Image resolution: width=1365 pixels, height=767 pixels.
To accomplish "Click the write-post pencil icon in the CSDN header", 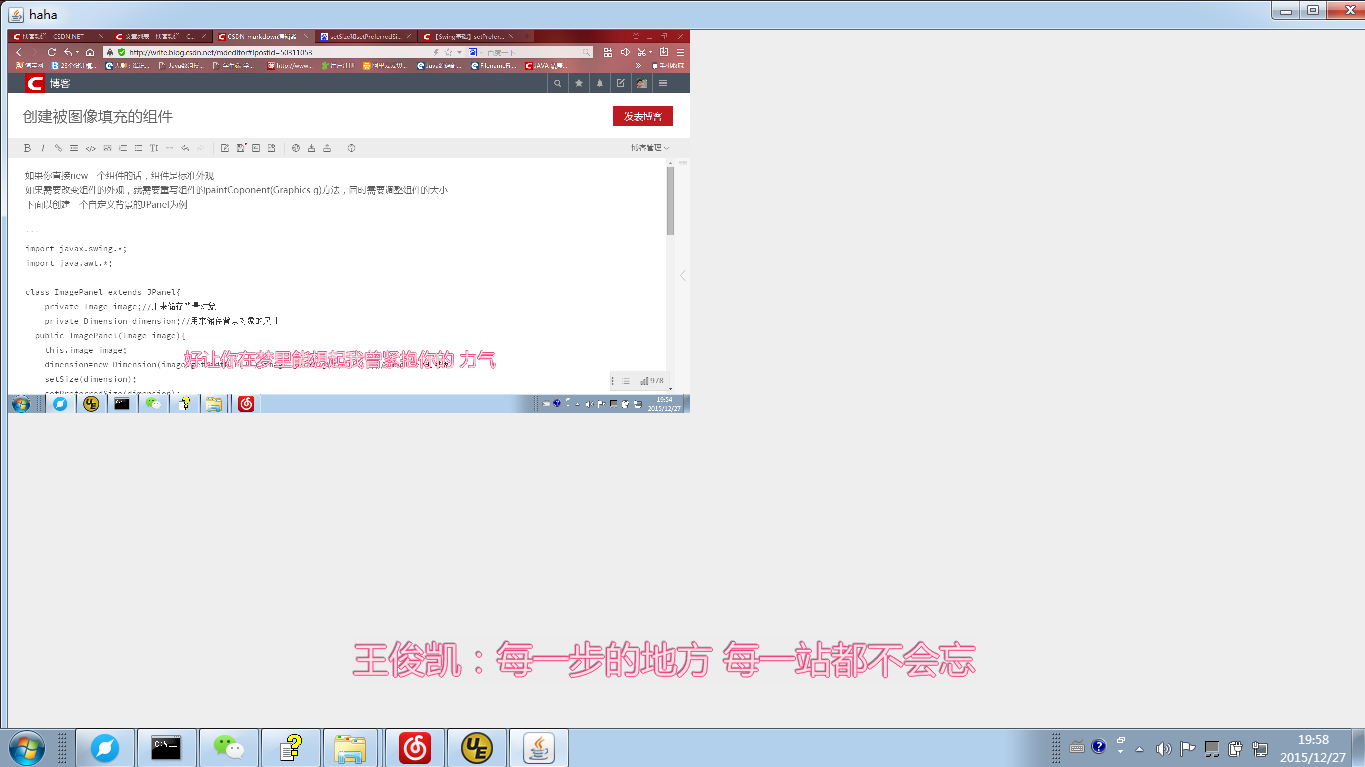I will click(x=621, y=83).
